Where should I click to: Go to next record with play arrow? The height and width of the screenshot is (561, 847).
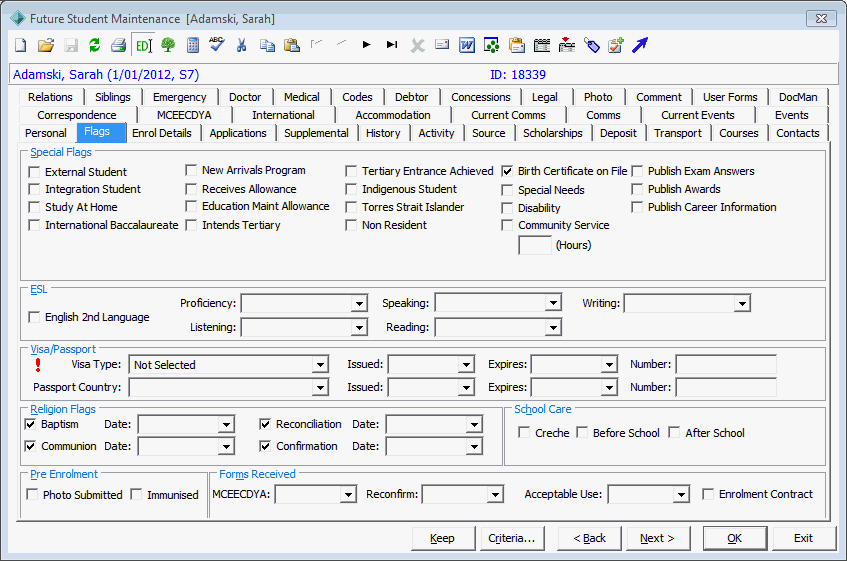point(367,44)
